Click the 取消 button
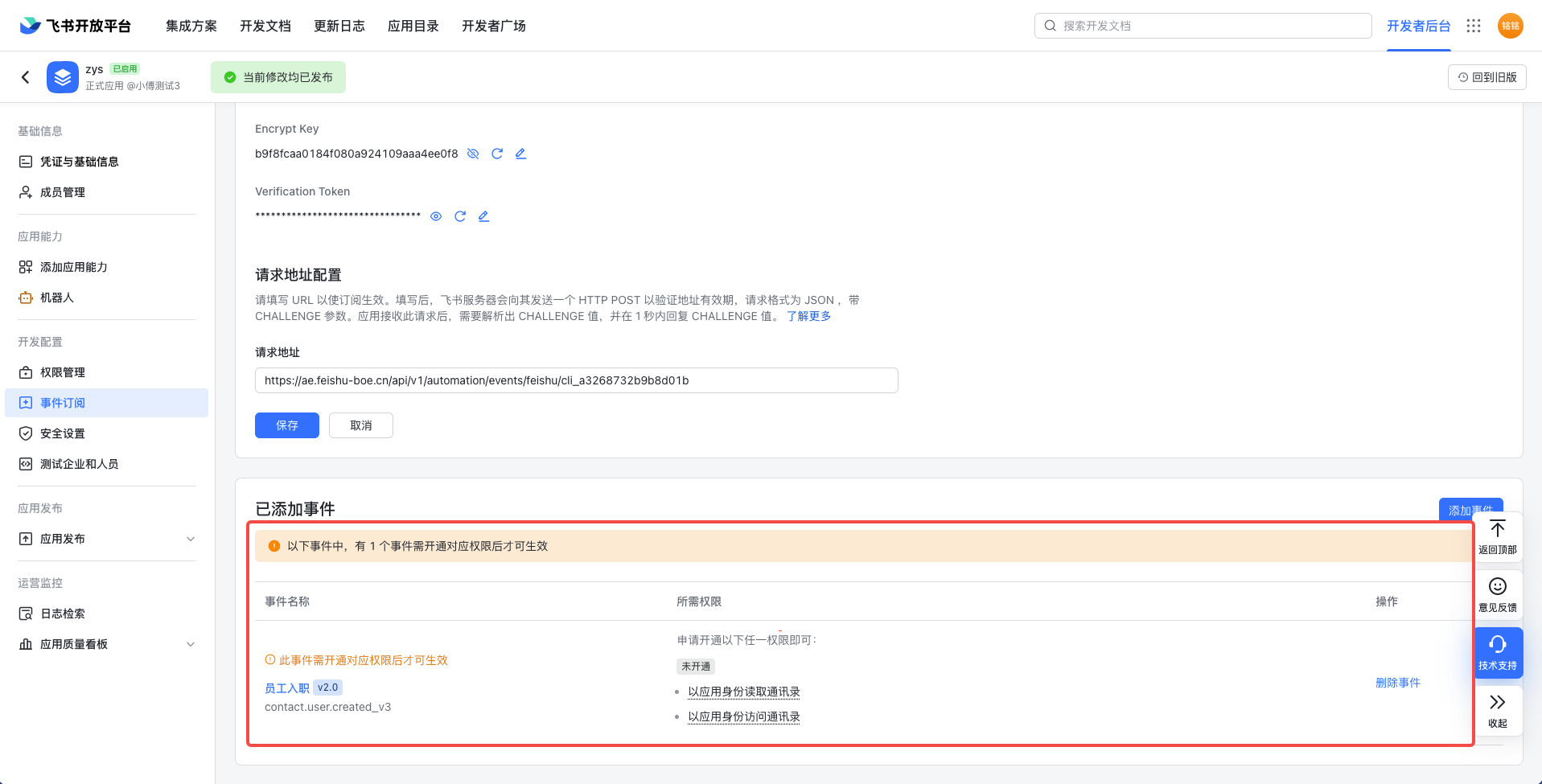1542x784 pixels. click(361, 425)
